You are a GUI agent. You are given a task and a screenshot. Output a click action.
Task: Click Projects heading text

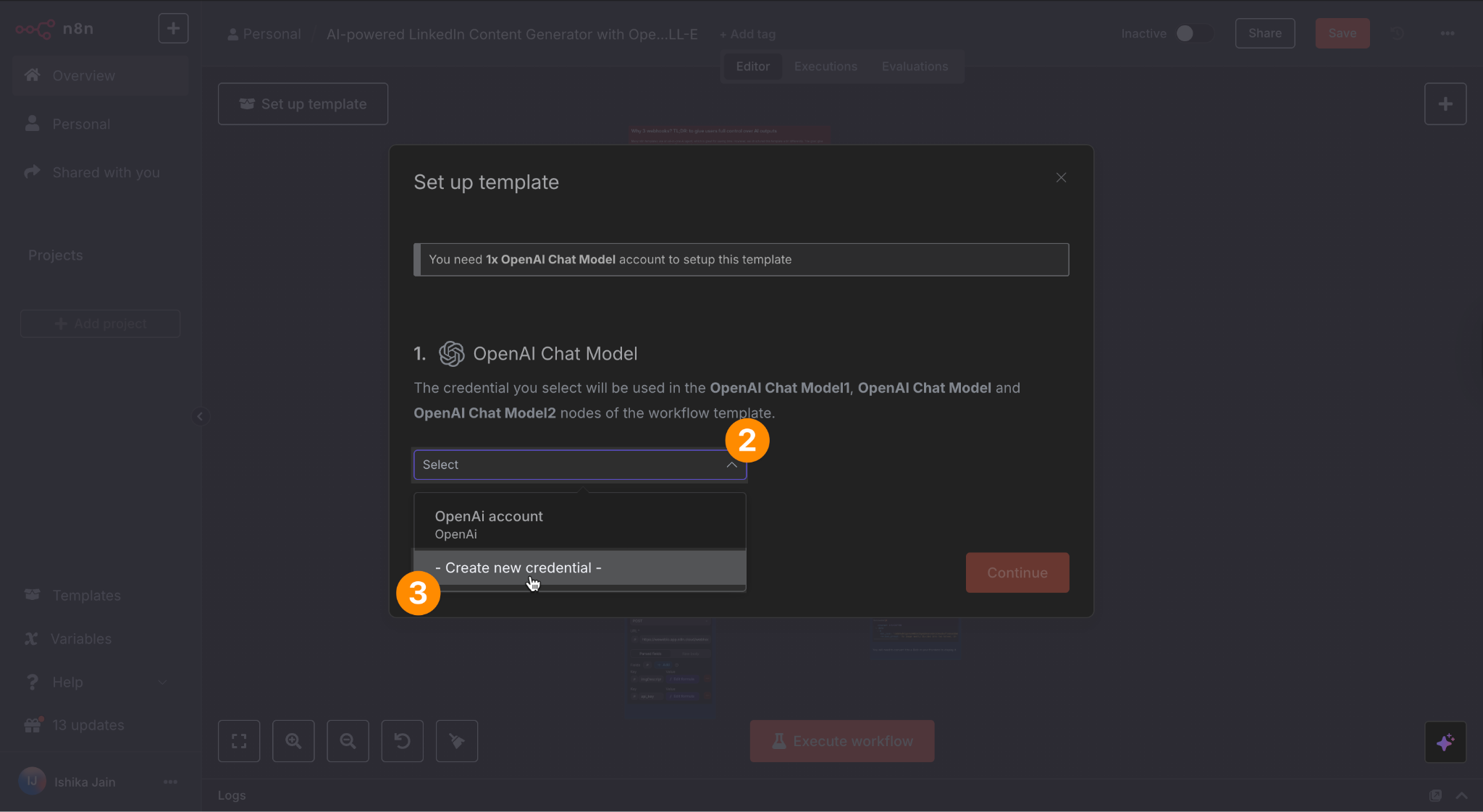point(56,255)
